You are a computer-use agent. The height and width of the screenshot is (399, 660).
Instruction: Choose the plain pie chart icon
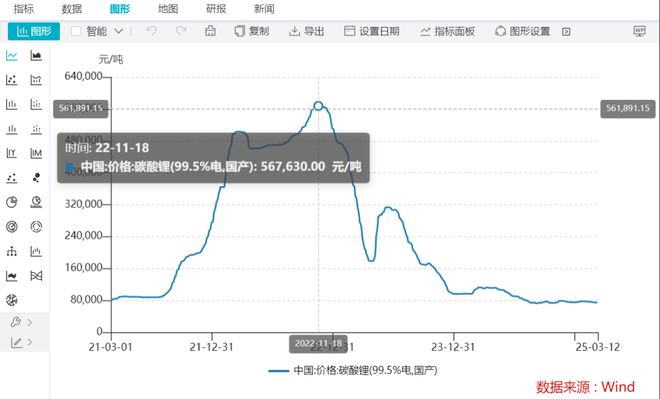tap(12, 202)
